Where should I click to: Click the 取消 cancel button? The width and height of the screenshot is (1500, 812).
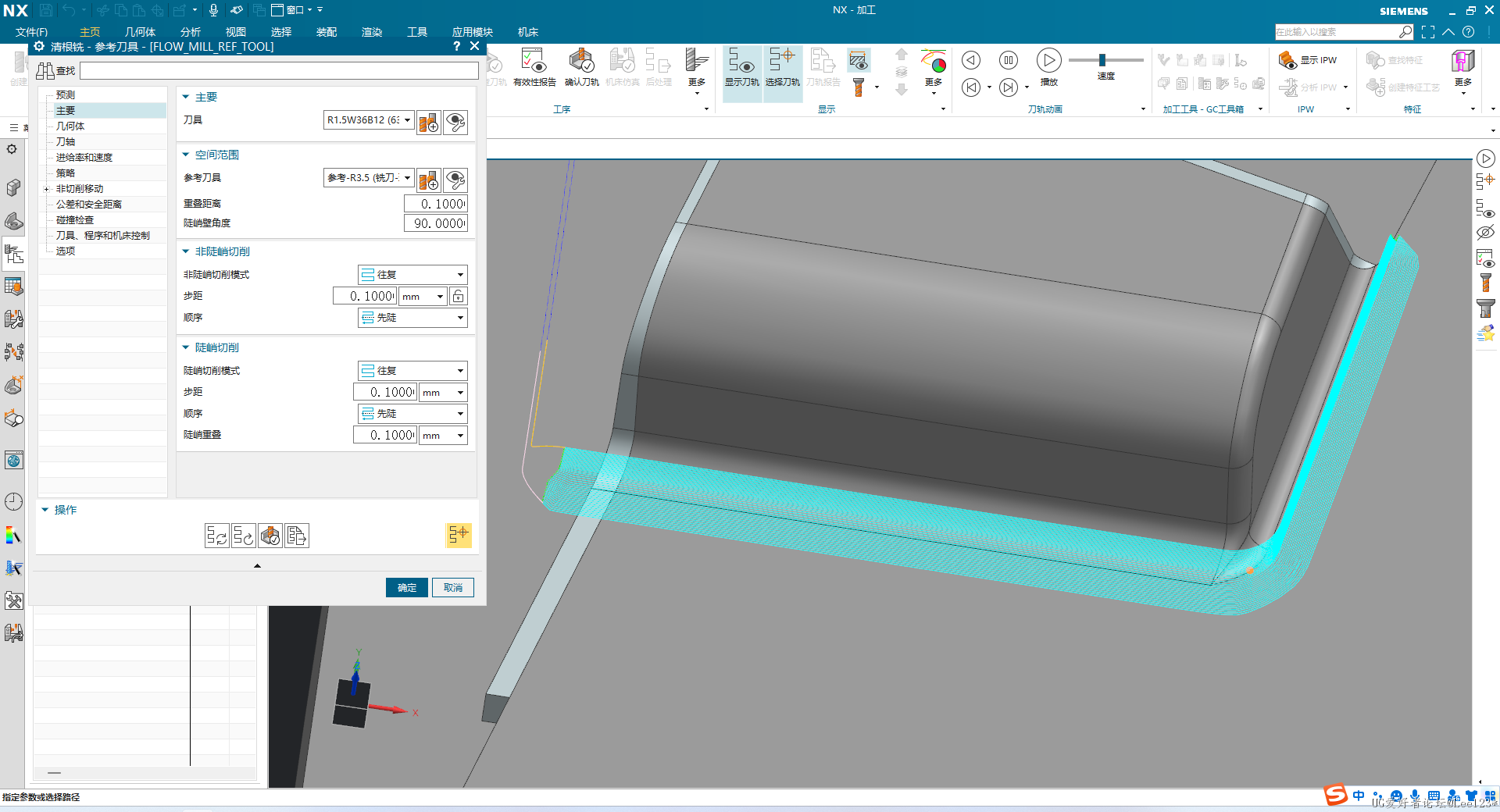click(453, 587)
